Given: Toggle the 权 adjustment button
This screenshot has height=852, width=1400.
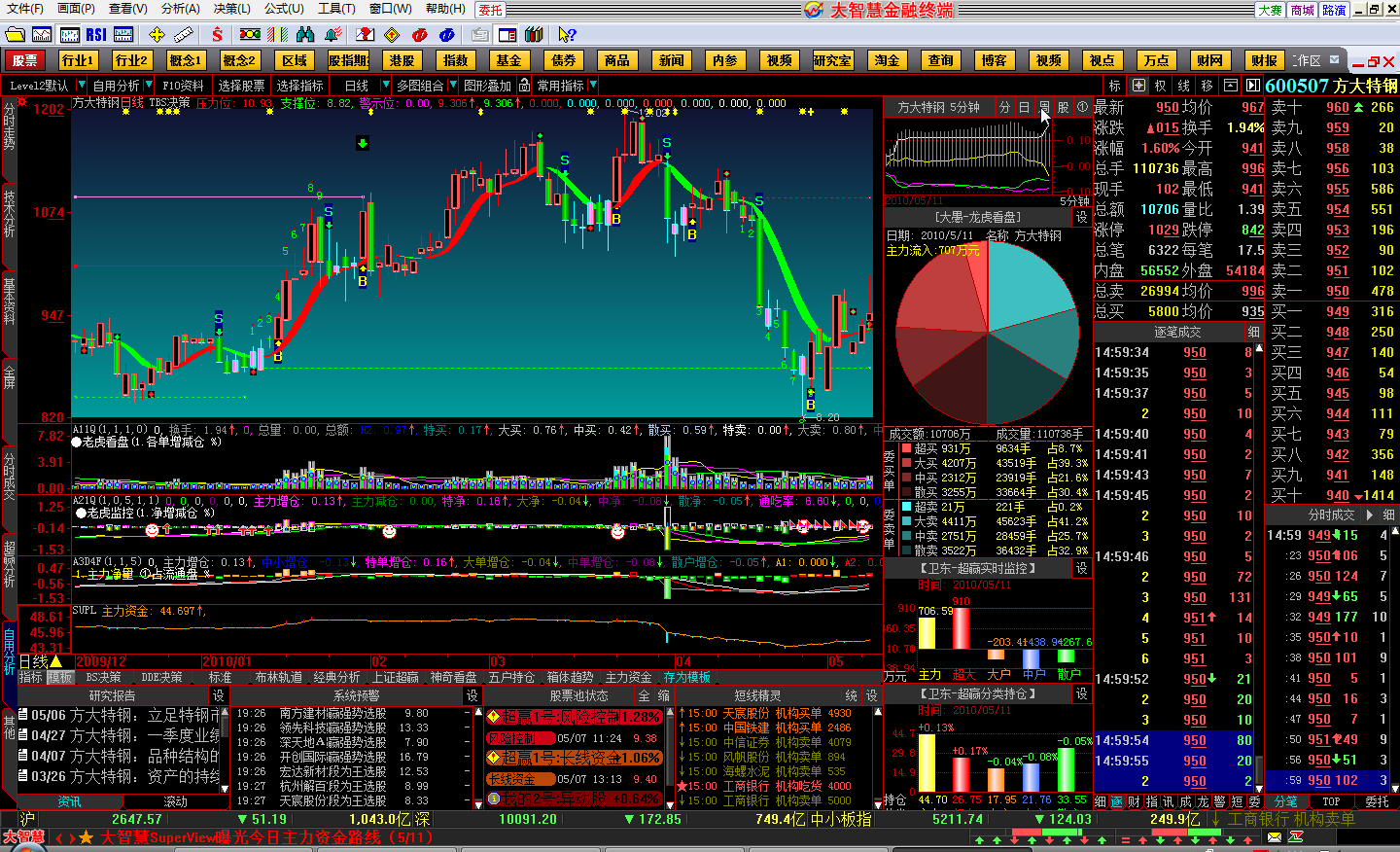Looking at the screenshot, I should (x=1161, y=86).
